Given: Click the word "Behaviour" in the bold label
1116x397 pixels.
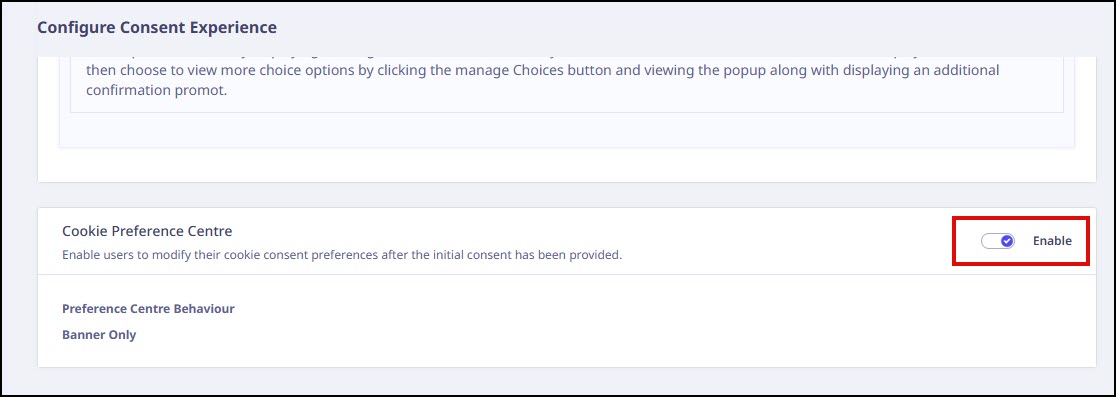Looking at the screenshot, I should coord(204,309).
